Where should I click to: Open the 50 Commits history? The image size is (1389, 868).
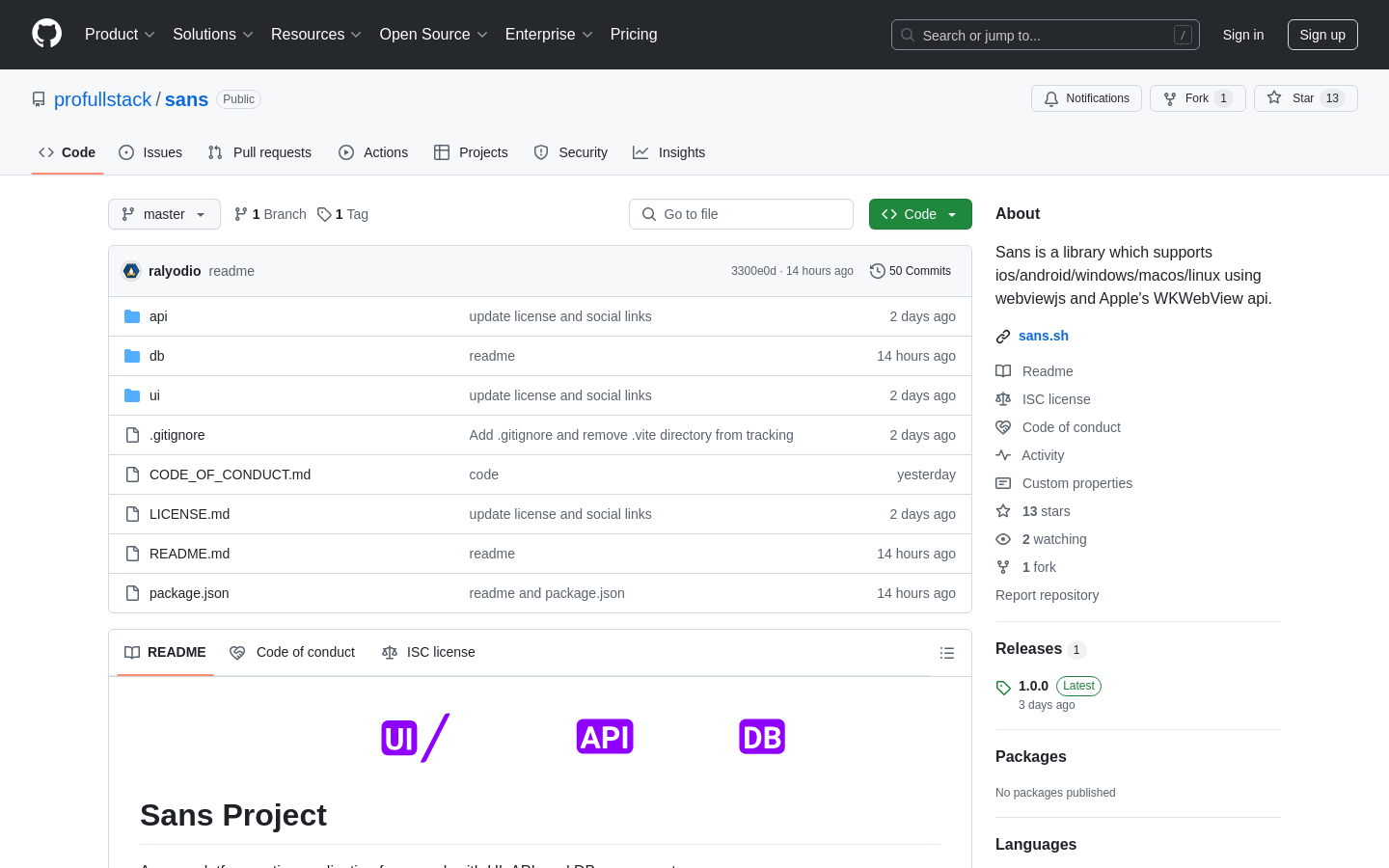(910, 271)
